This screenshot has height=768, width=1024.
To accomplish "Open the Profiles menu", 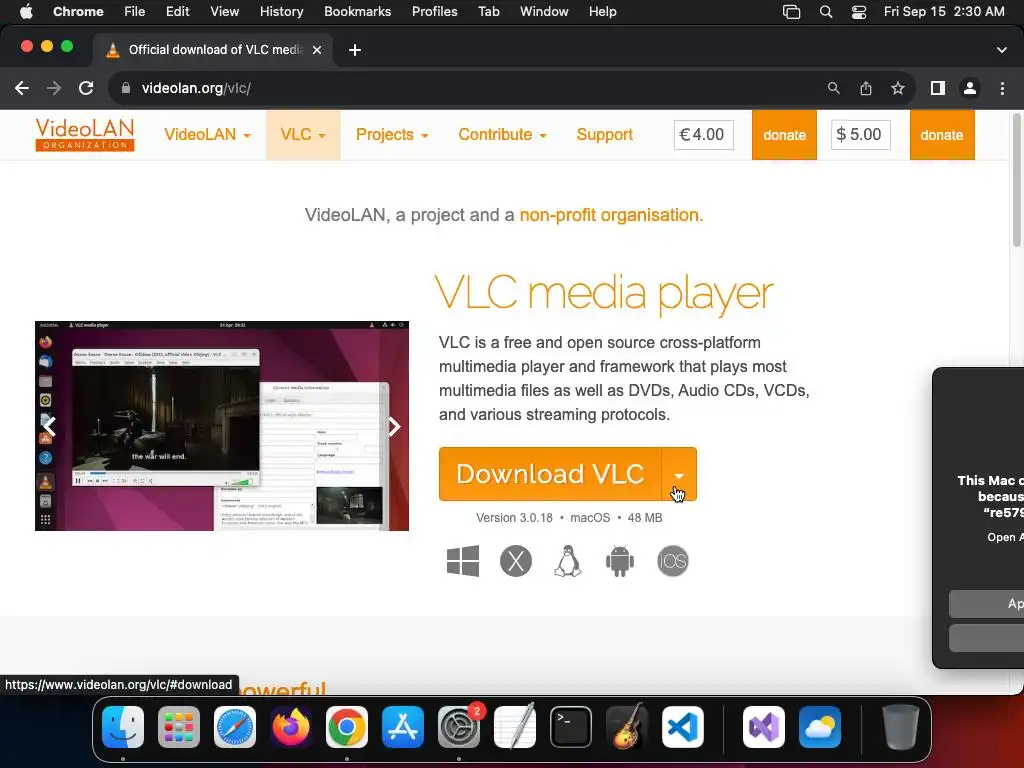I will pyautogui.click(x=434, y=12).
